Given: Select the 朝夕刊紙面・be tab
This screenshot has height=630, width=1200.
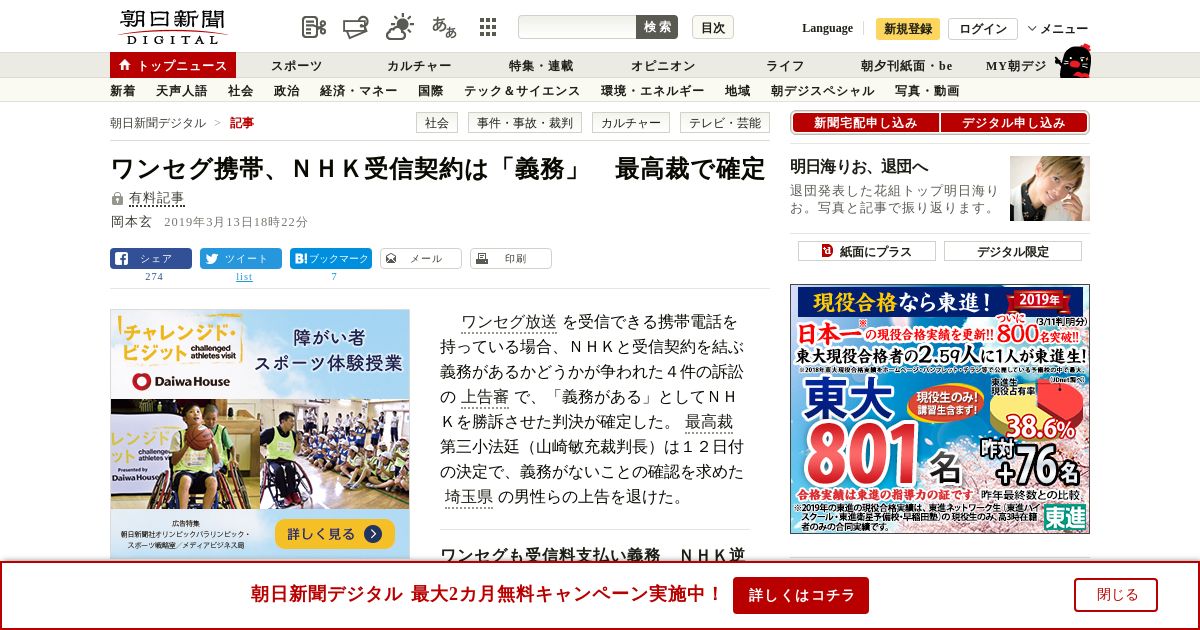Looking at the screenshot, I should (x=907, y=65).
